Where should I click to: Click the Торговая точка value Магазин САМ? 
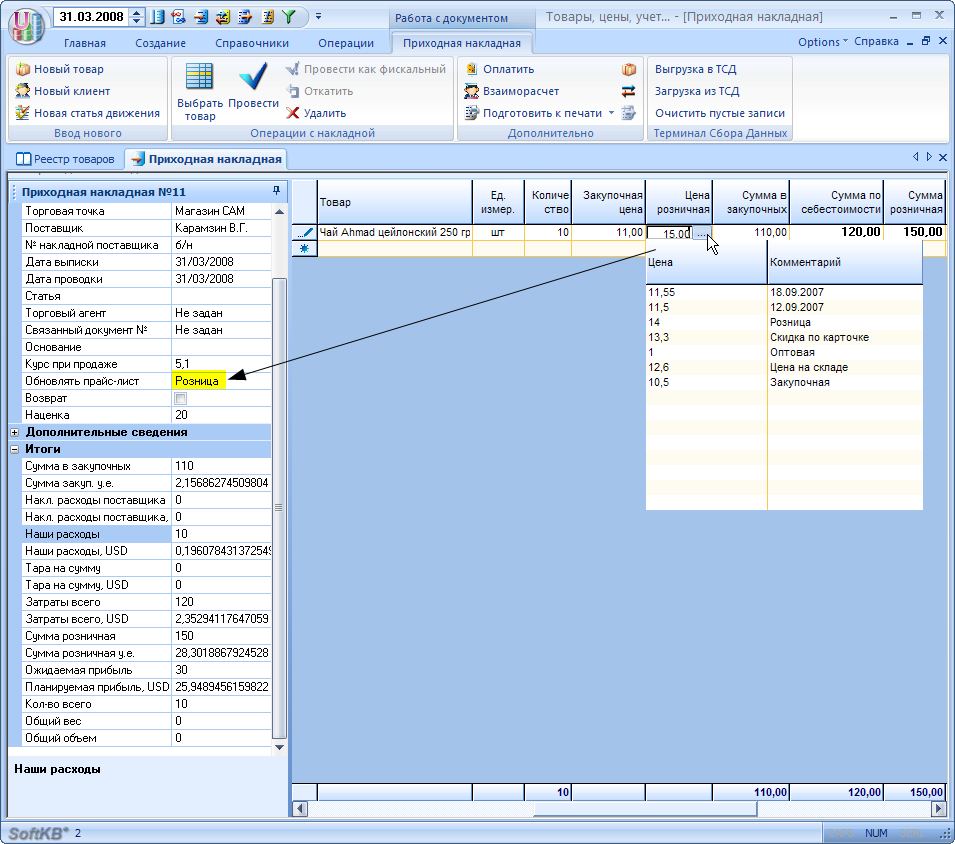tap(221, 211)
